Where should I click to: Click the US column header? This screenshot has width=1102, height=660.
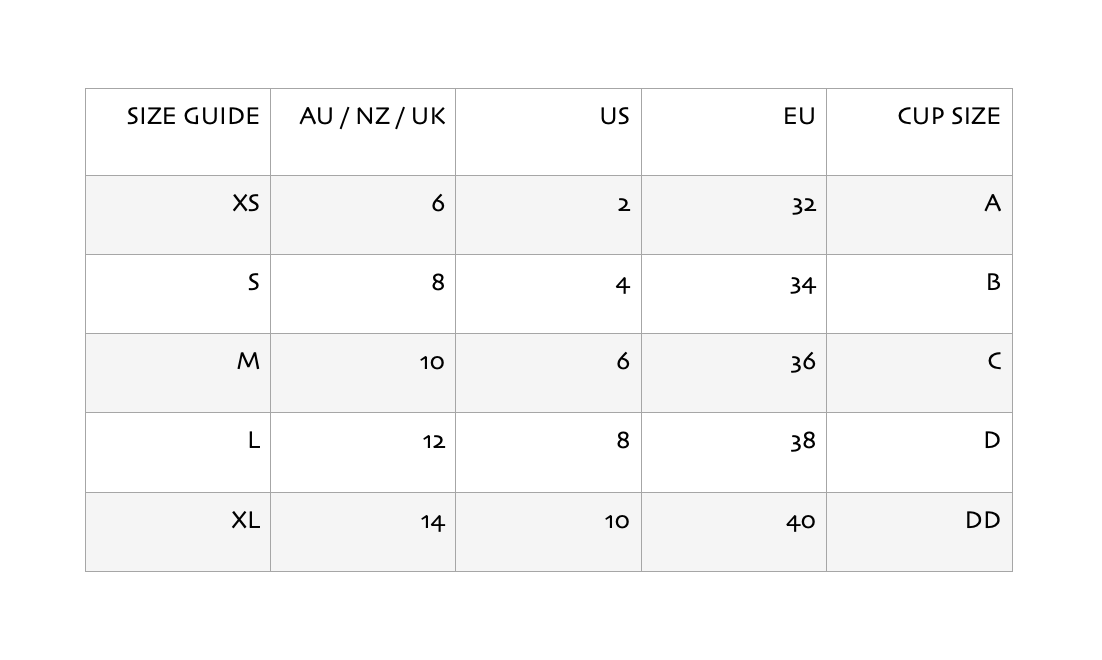click(x=614, y=116)
